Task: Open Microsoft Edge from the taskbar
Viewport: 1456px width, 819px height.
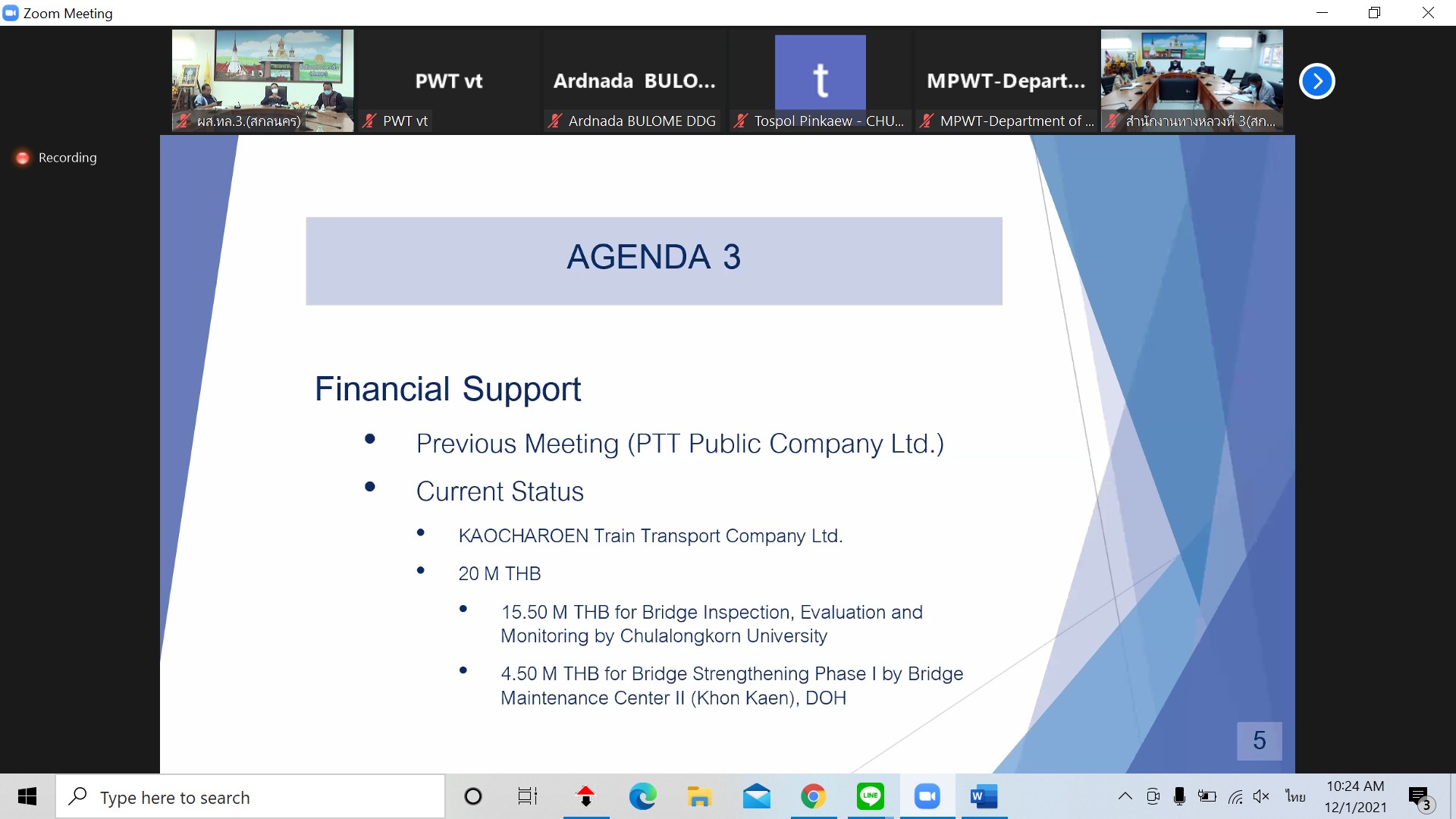Action: 642,797
